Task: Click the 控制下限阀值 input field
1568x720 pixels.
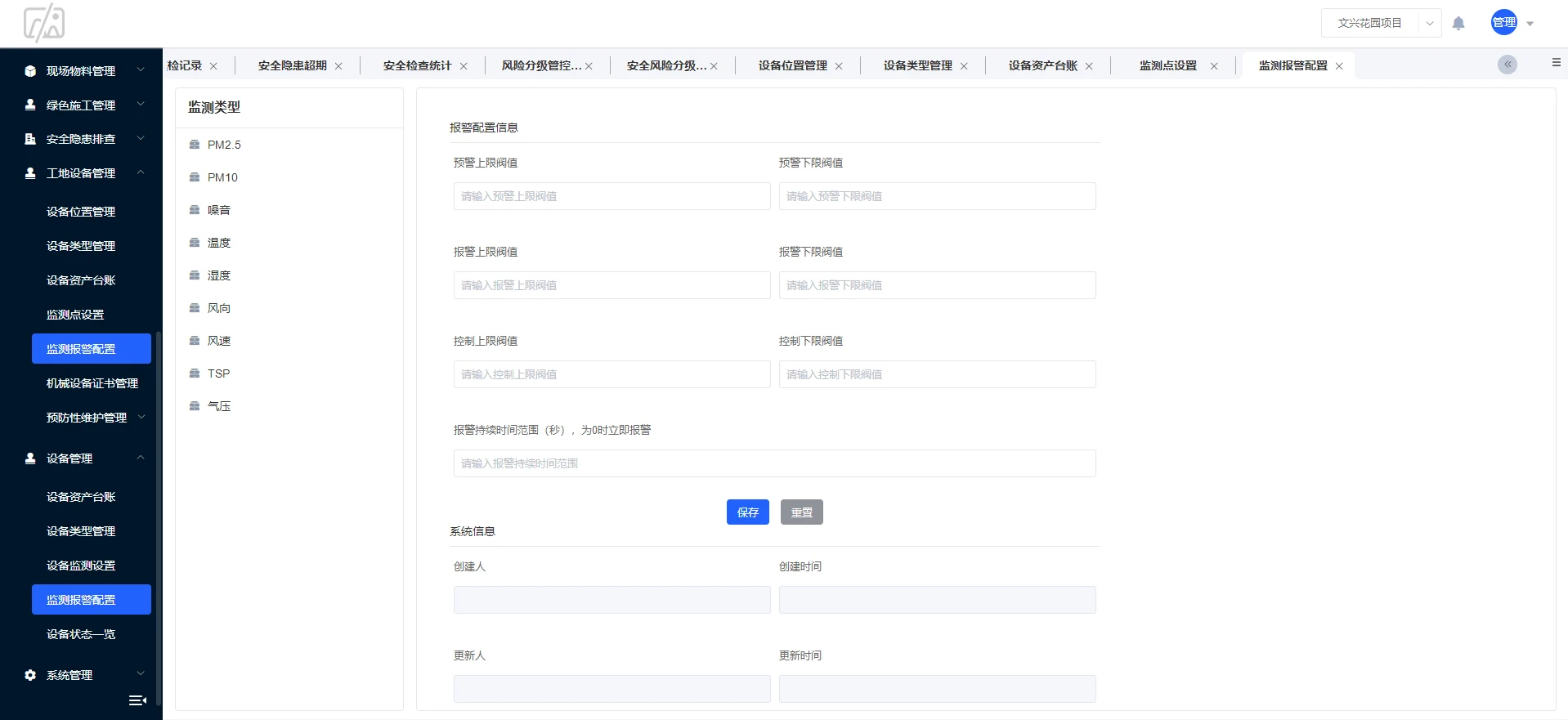Action: (938, 374)
